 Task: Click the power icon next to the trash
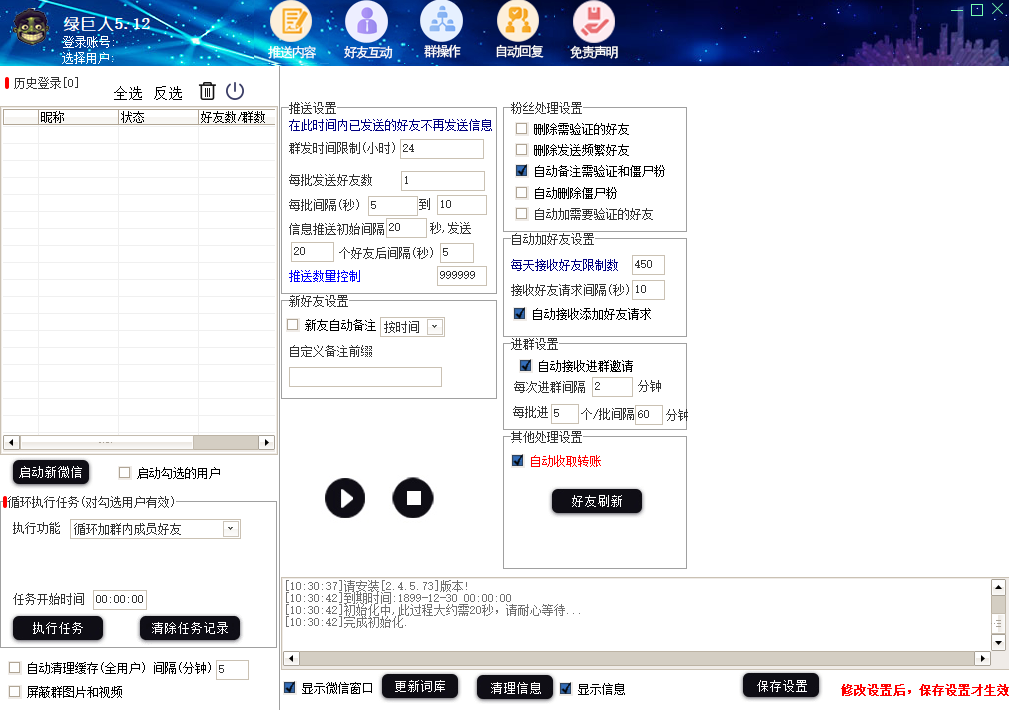tap(234, 91)
